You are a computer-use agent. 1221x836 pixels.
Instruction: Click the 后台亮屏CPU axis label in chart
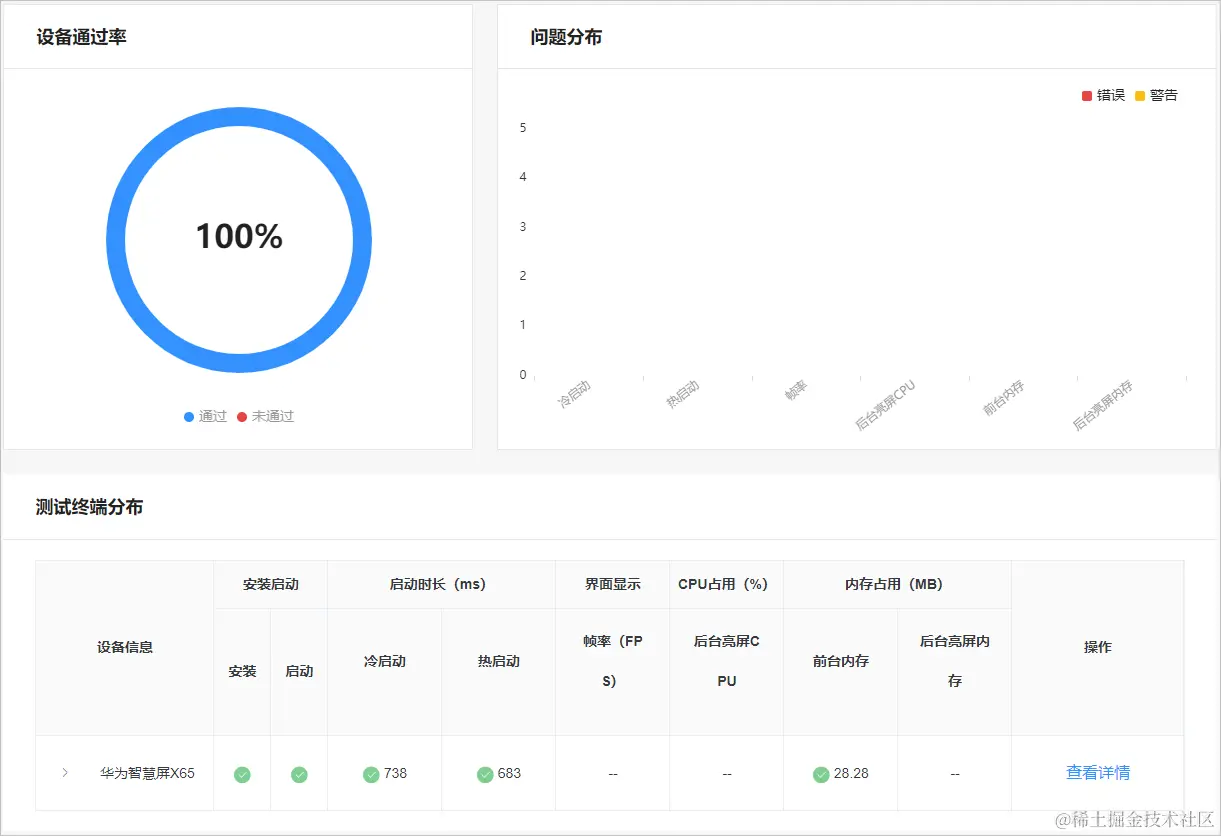click(x=886, y=405)
